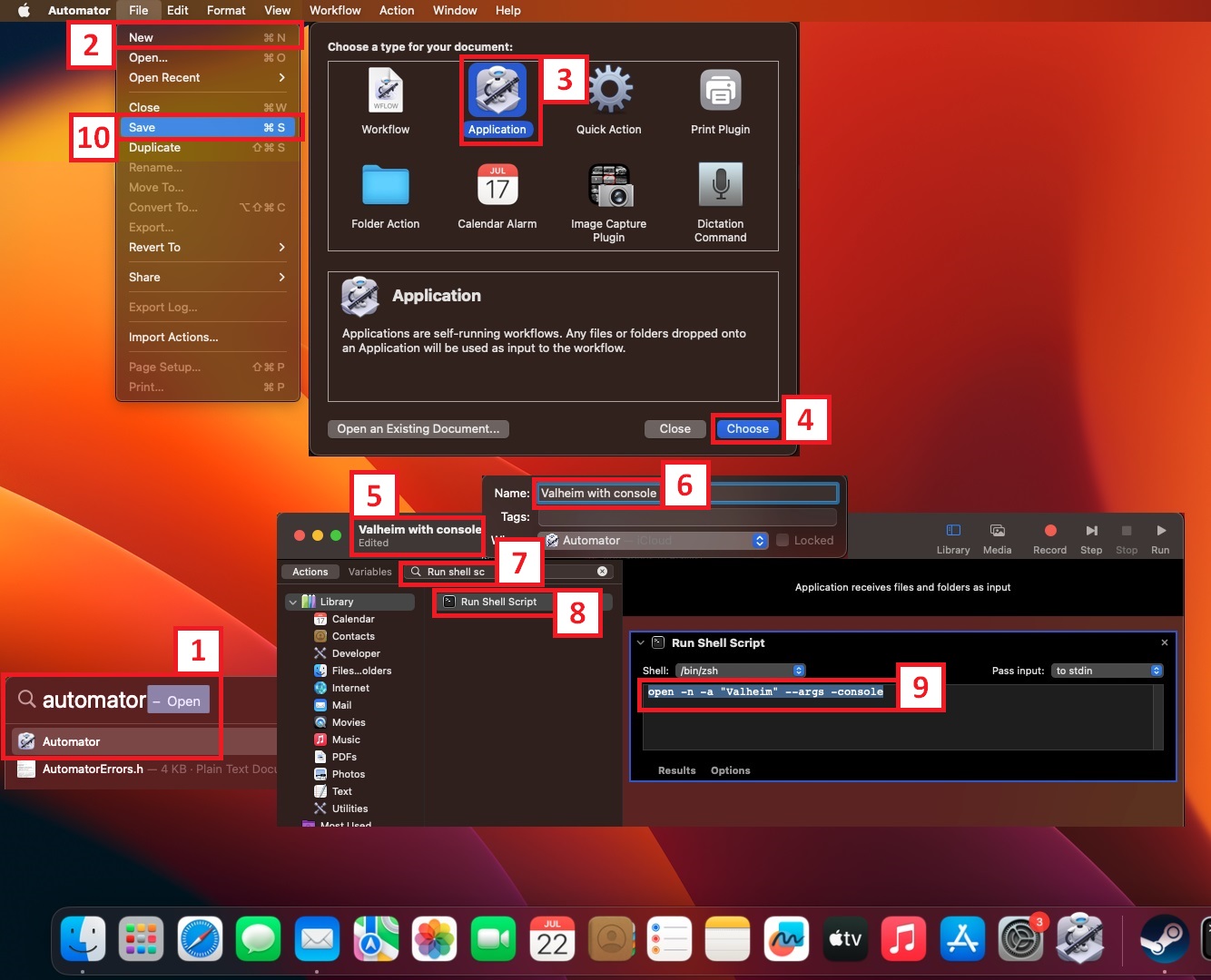Launch Safari from the Dock

click(200, 938)
